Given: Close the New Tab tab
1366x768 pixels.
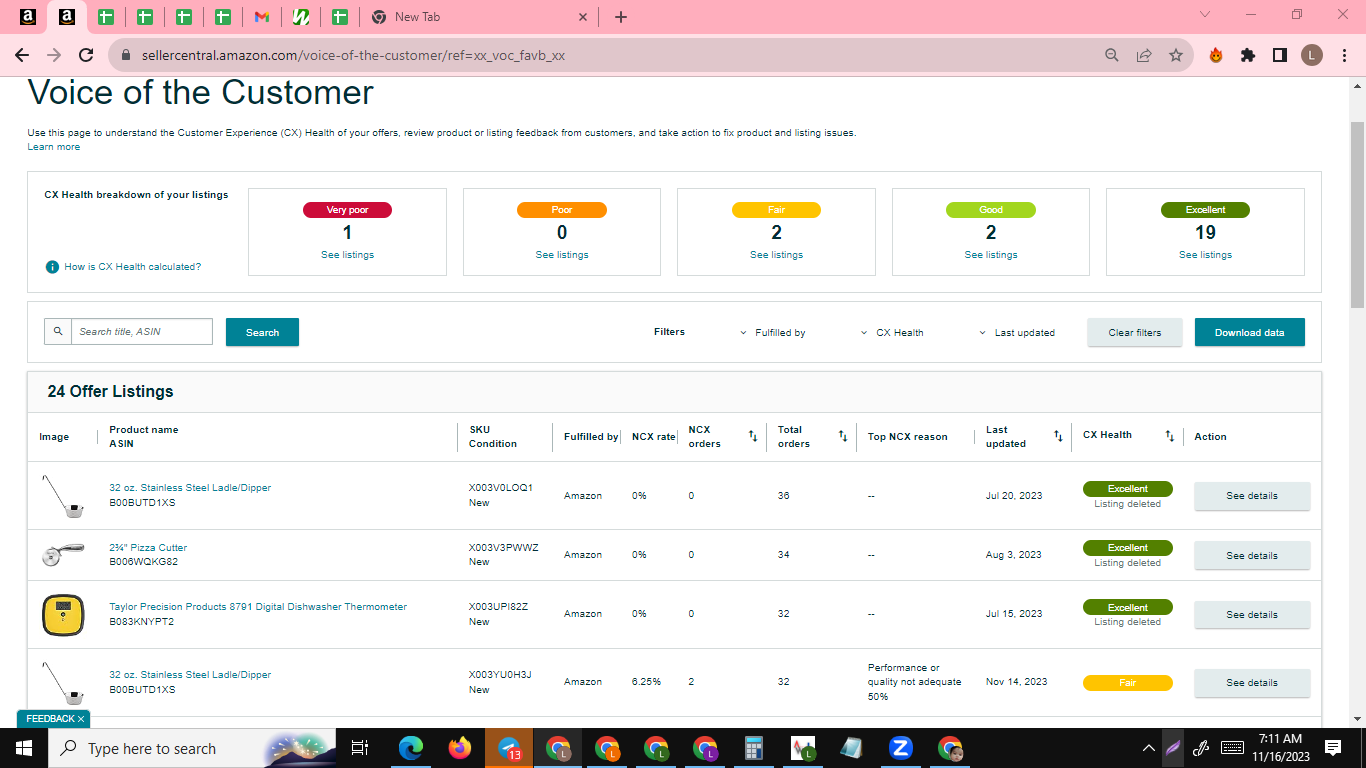Looking at the screenshot, I should (x=584, y=17).
